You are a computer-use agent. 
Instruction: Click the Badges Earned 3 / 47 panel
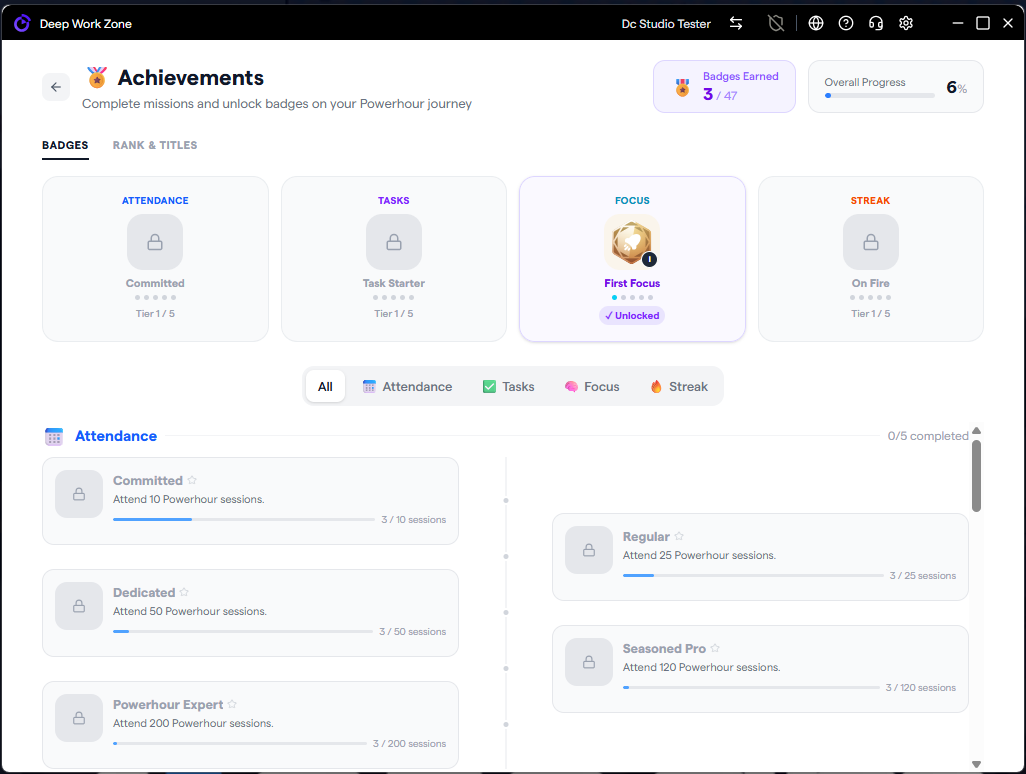coord(724,86)
